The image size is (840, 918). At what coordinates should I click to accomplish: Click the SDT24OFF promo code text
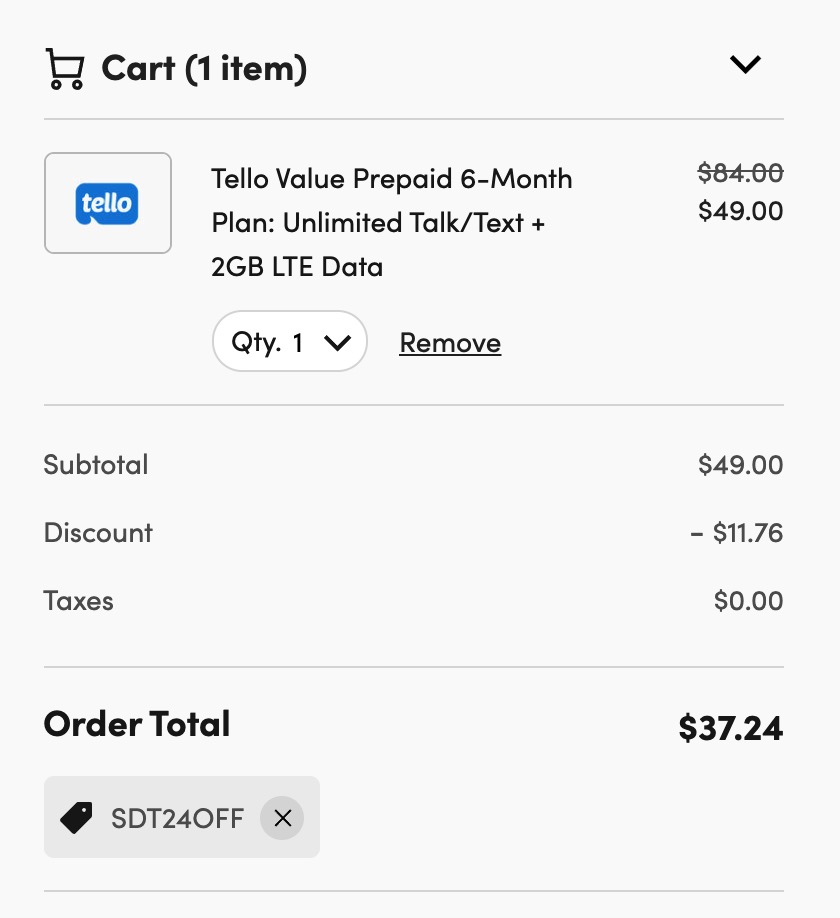[x=177, y=818]
